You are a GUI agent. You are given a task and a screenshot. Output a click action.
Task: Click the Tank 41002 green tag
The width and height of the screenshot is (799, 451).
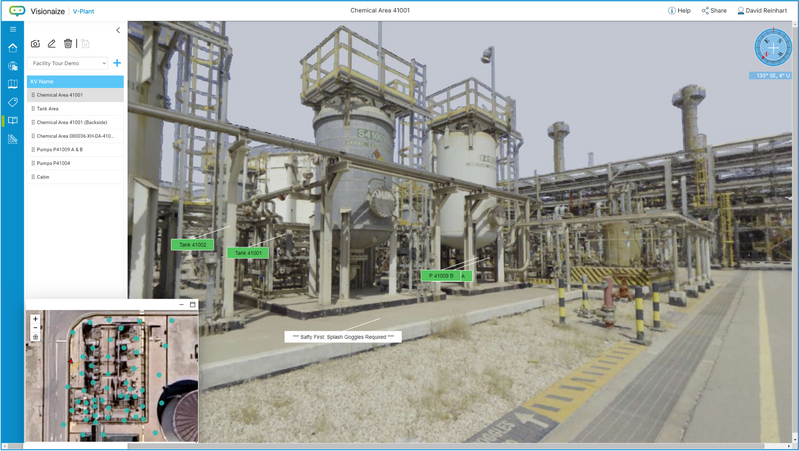[x=191, y=245]
